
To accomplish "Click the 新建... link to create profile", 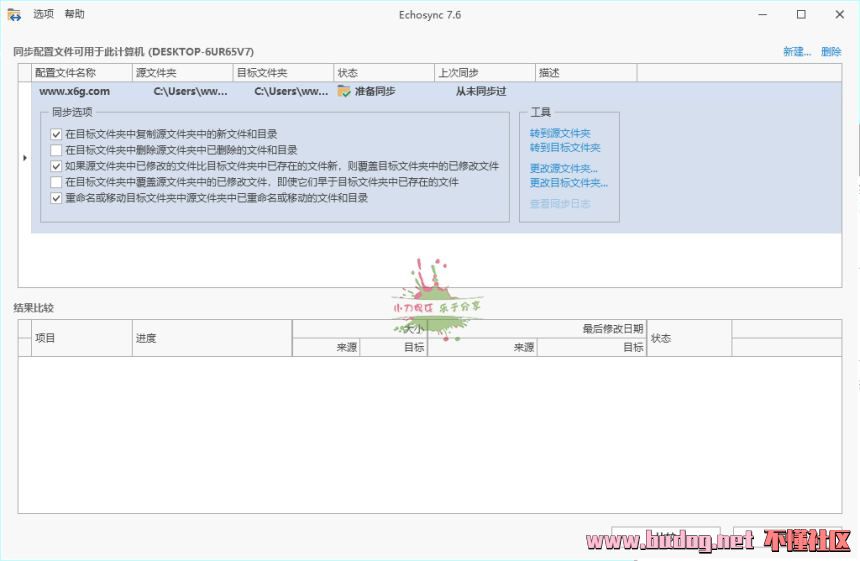I will point(796,52).
